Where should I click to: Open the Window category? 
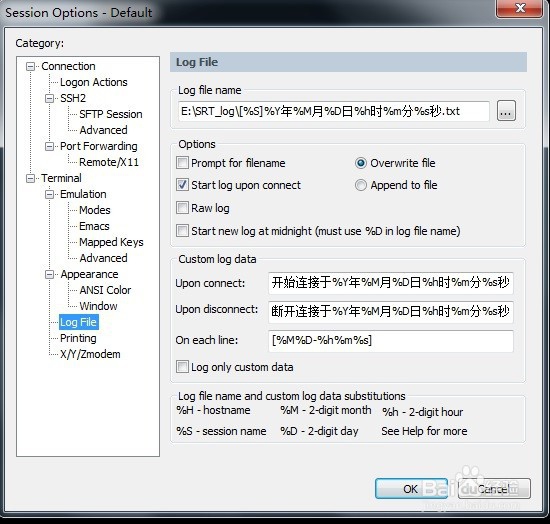pos(98,306)
